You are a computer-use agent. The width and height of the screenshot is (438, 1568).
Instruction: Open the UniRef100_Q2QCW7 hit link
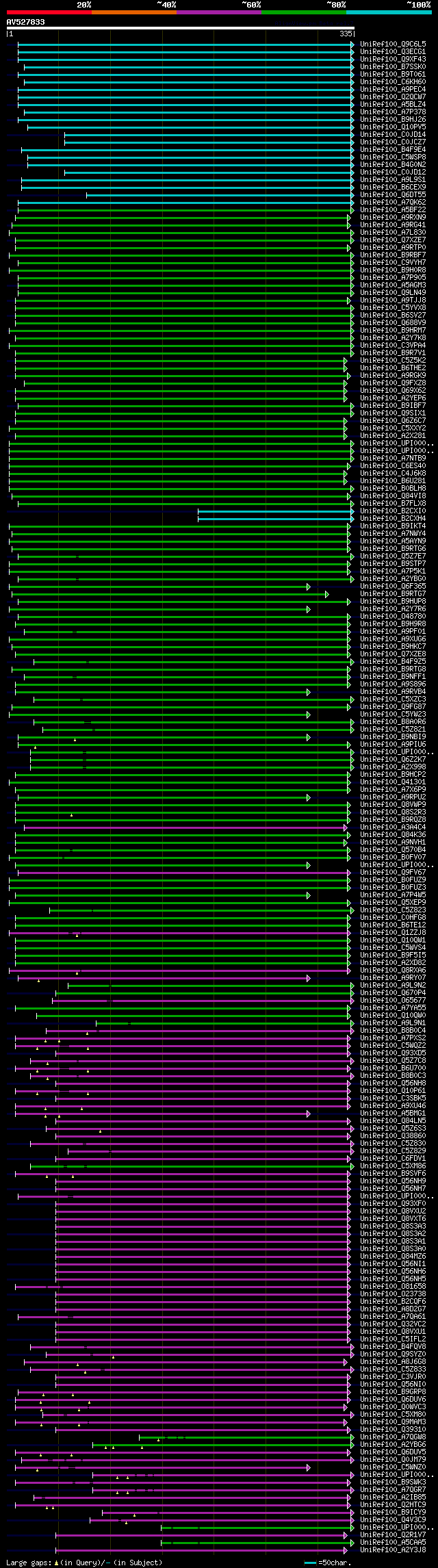(393, 97)
